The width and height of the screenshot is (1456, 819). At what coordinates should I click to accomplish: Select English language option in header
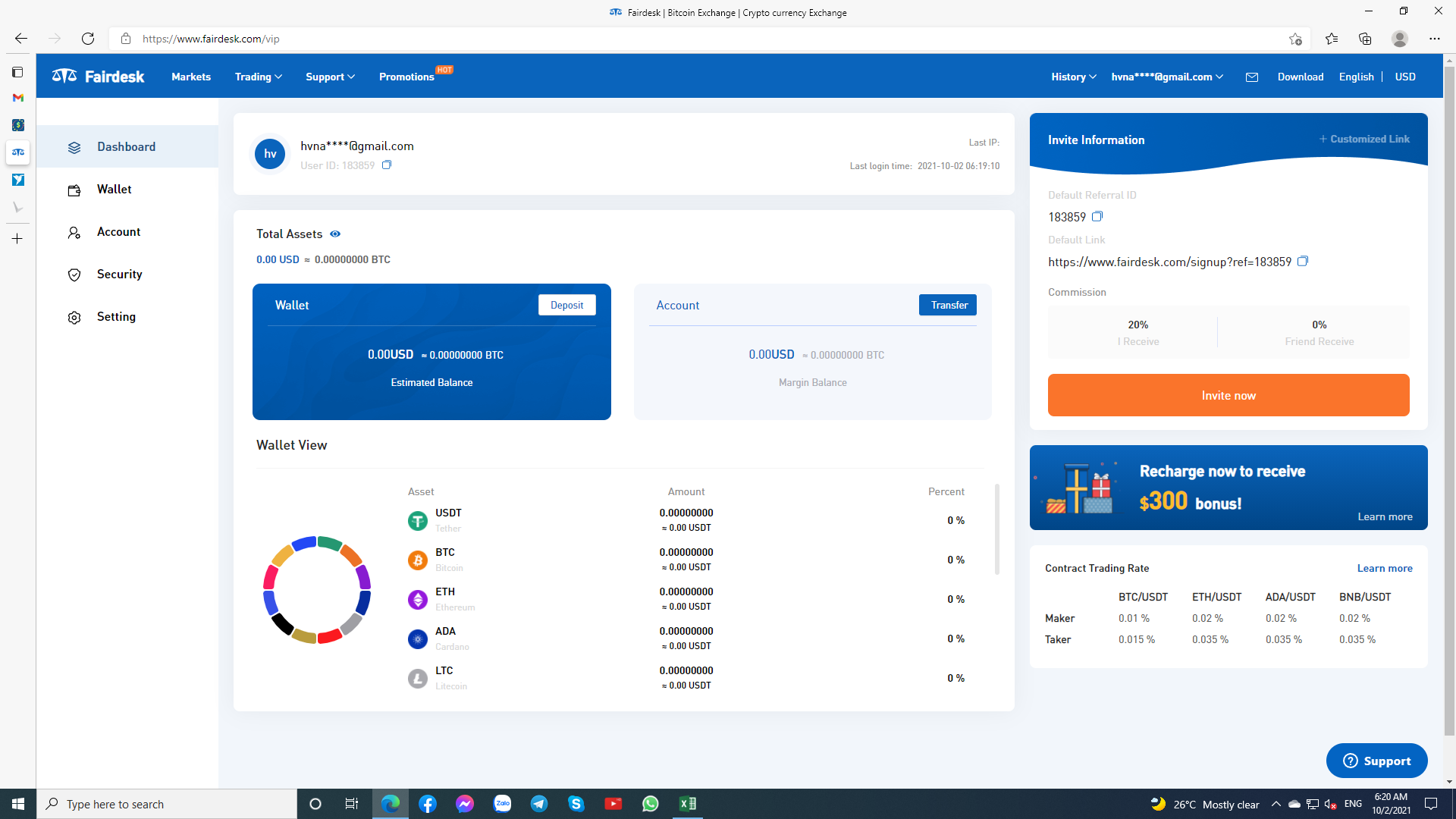coord(1356,77)
